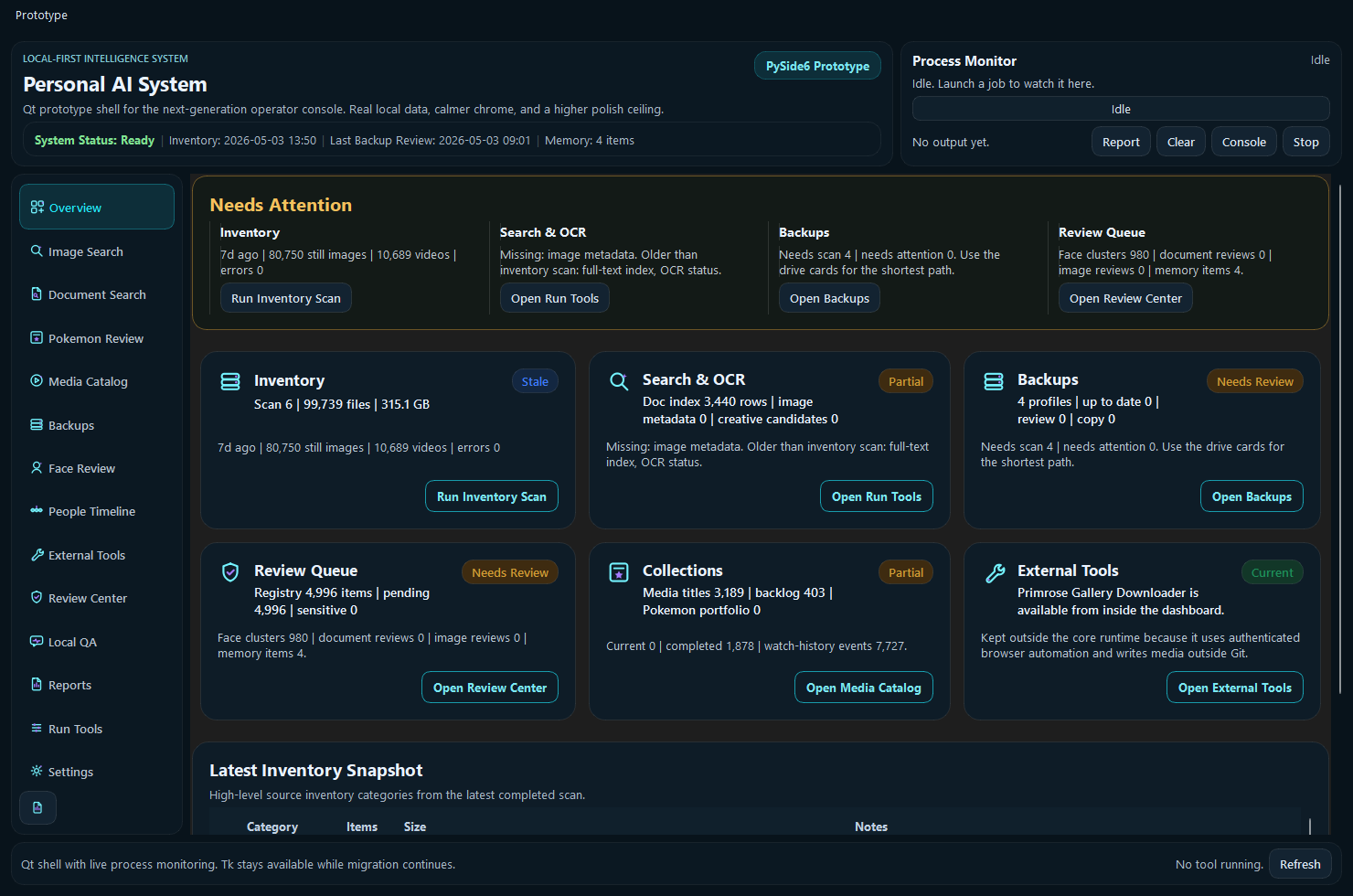Click the Media Catalog play icon
Viewport: 1353px width, 896px height.
[37, 381]
